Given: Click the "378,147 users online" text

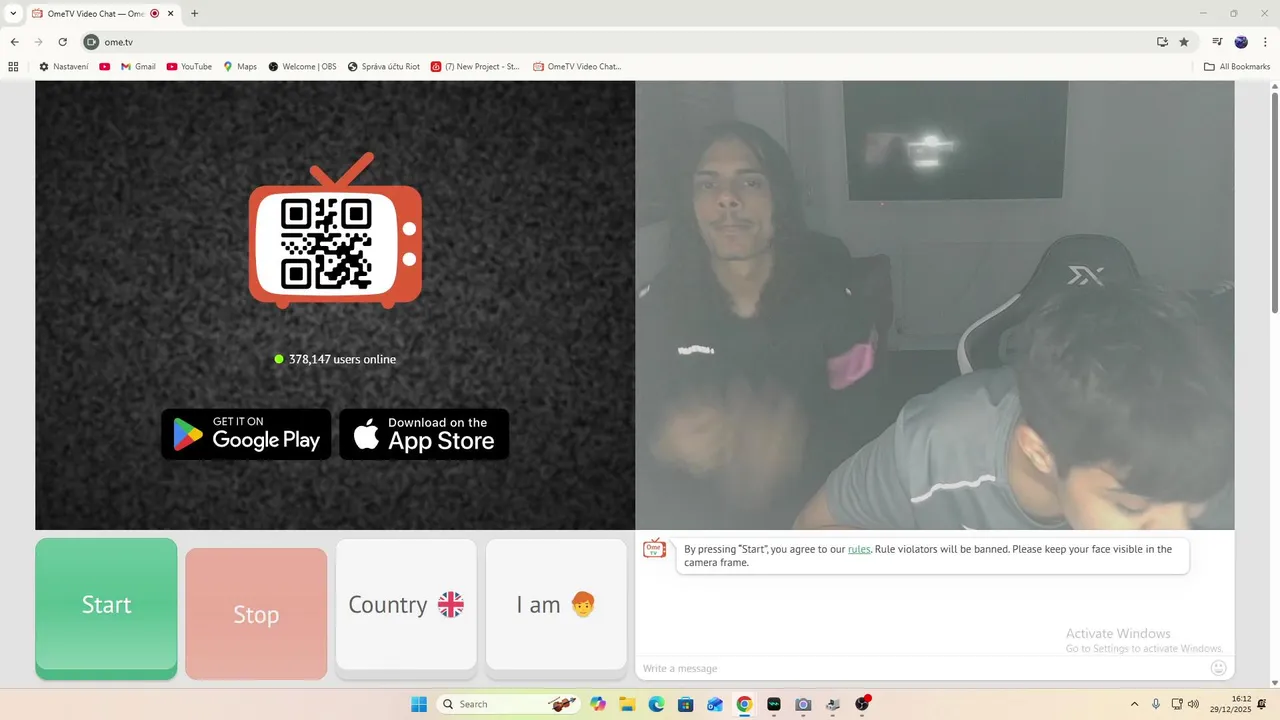Looking at the screenshot, I should (x=342, y=359).
